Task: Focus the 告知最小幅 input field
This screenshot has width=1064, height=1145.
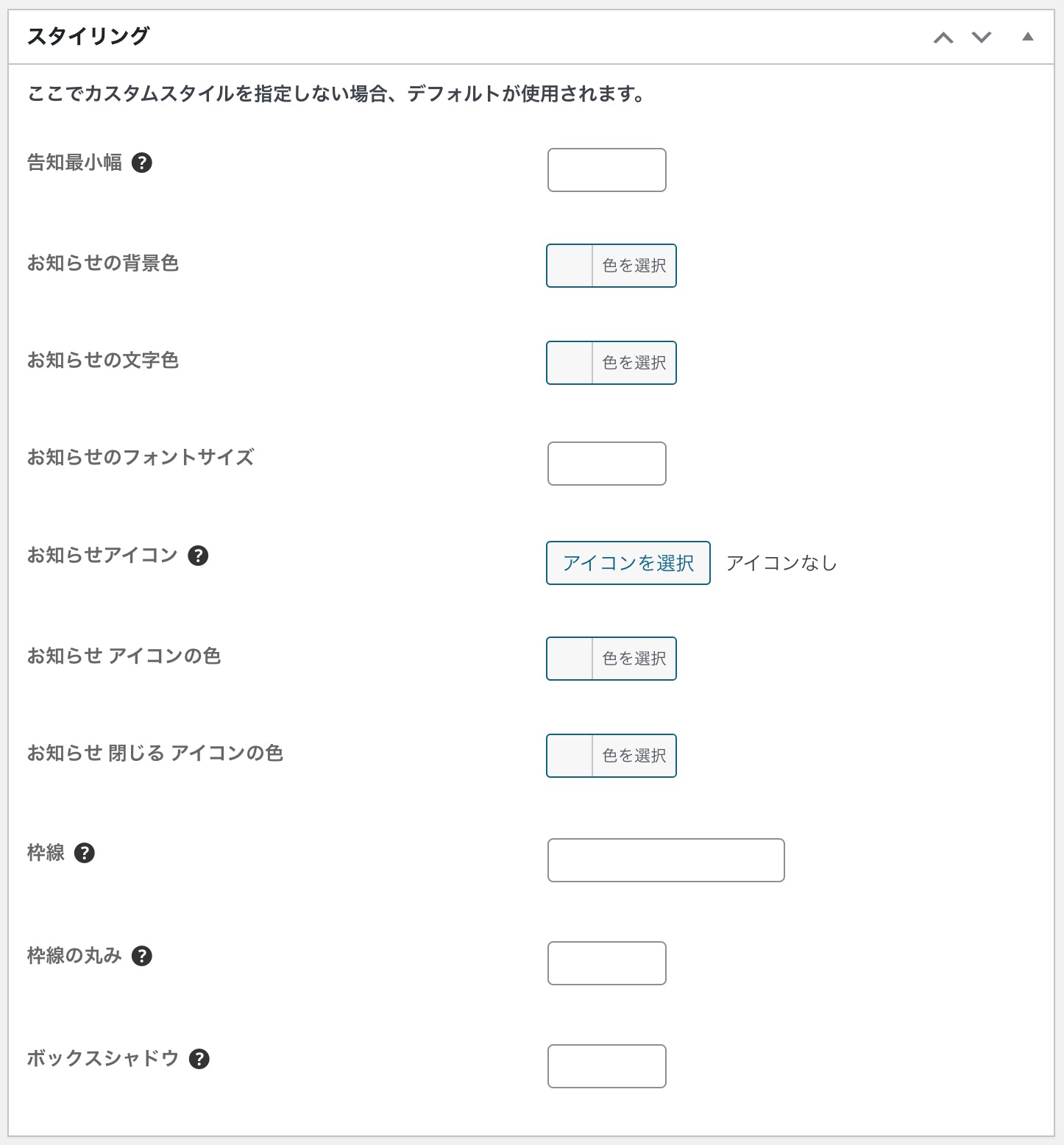Action: click(x=606, y=170)
